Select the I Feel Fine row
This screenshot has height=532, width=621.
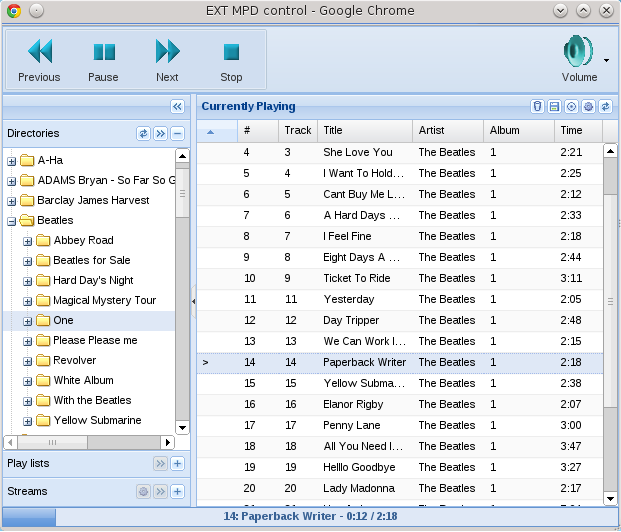pos(400,236)
